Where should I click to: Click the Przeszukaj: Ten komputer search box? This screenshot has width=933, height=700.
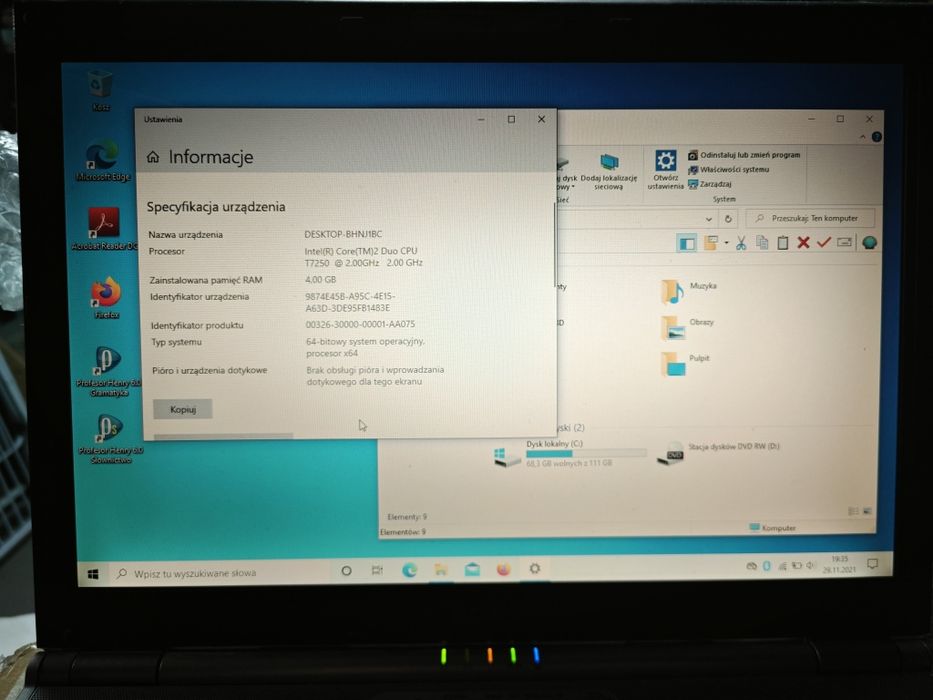coord(810,218)
